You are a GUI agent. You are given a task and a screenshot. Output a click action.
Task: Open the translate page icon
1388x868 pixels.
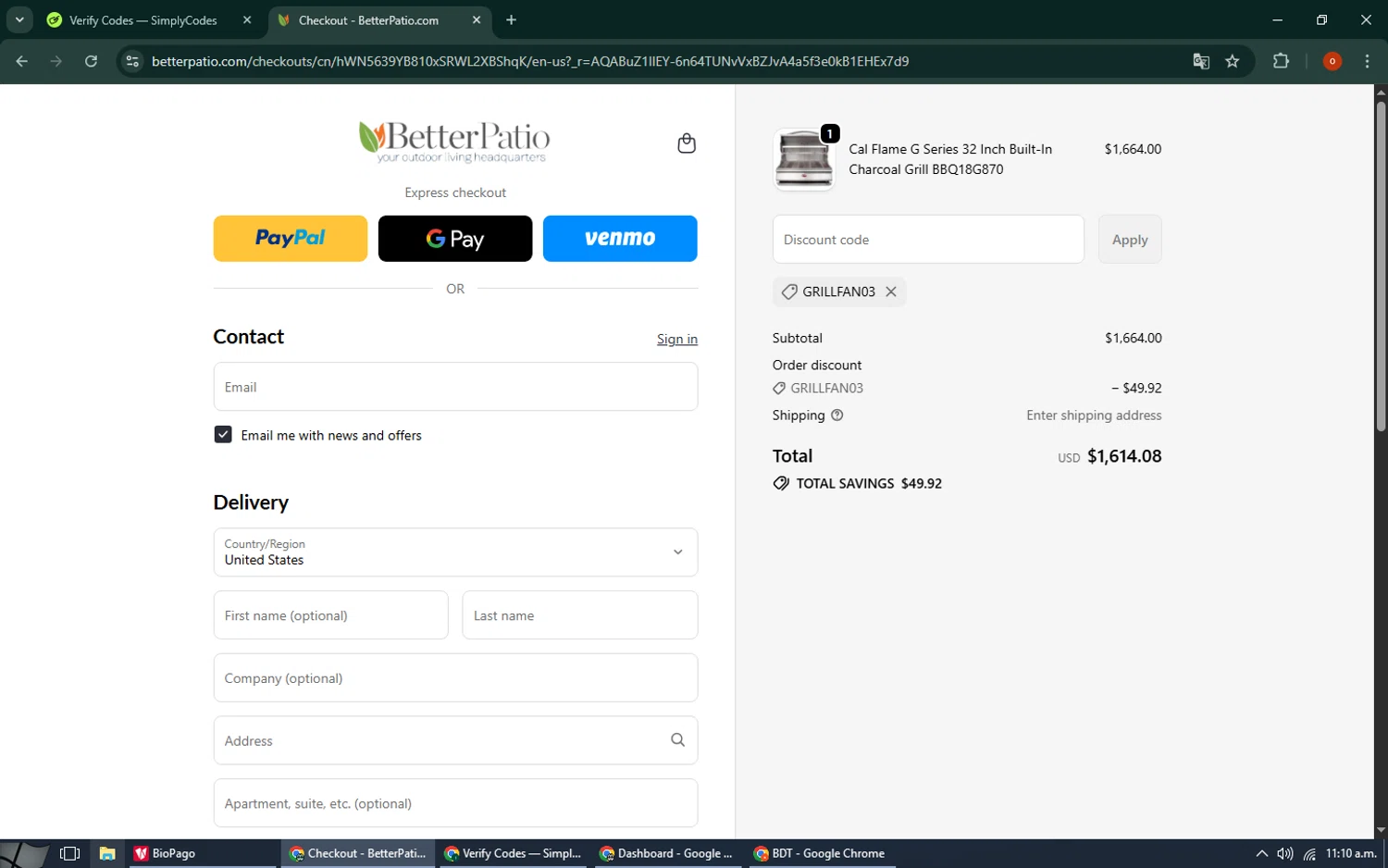1201,61
